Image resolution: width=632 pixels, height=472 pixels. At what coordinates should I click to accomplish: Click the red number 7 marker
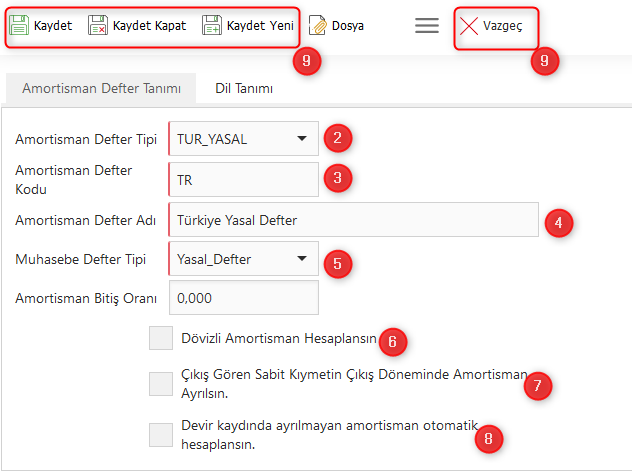537,386
